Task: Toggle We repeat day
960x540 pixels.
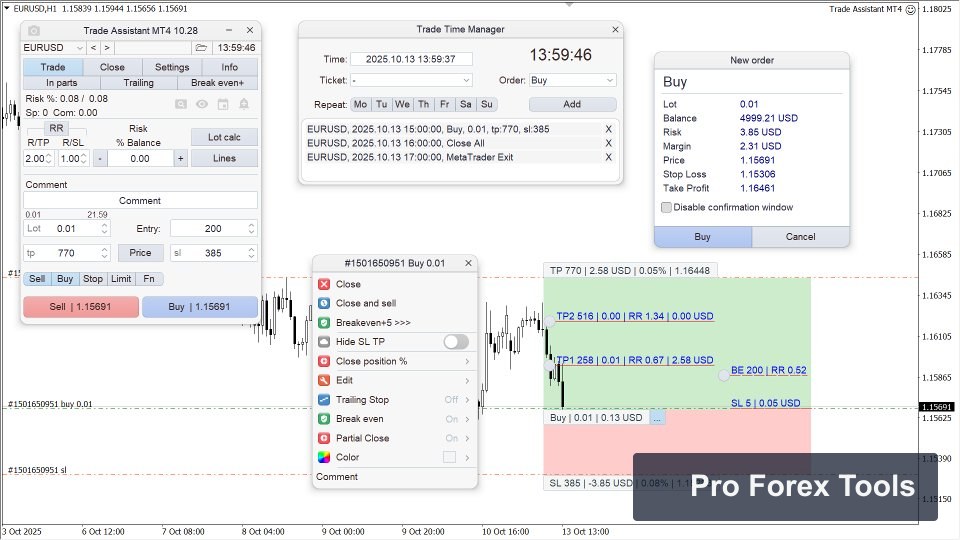Action: [402, 105]
